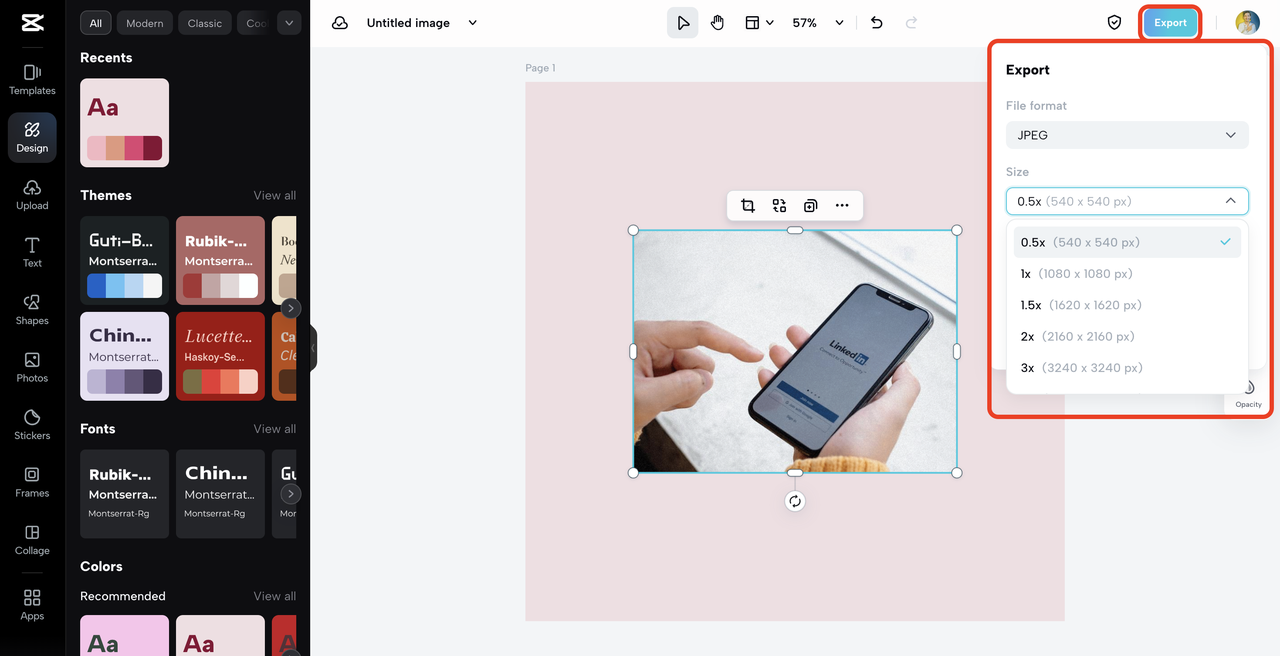Open the Shapes sidebar panel

[32, 310]
